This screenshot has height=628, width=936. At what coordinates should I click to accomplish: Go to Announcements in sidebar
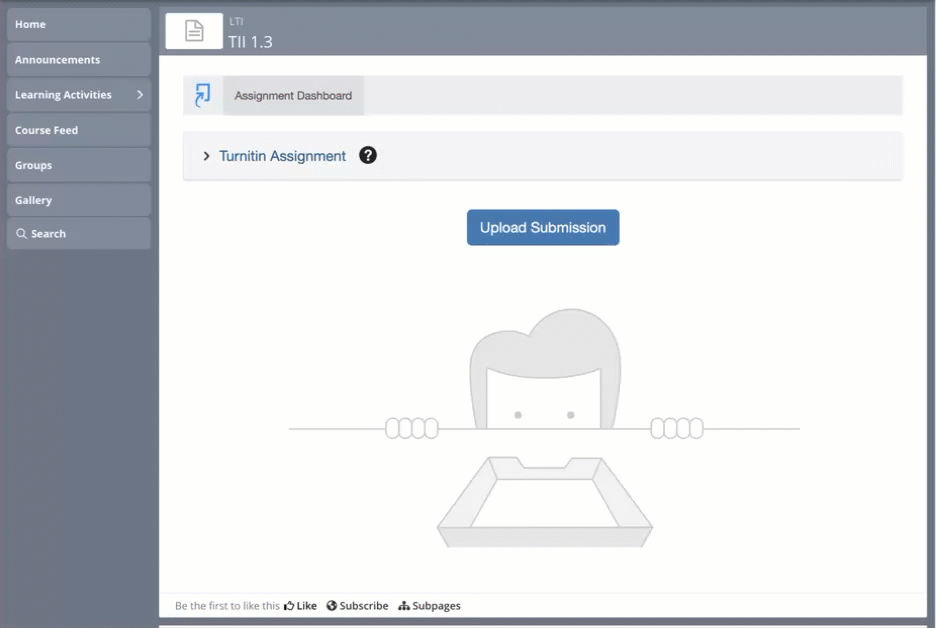coord(78,60)
